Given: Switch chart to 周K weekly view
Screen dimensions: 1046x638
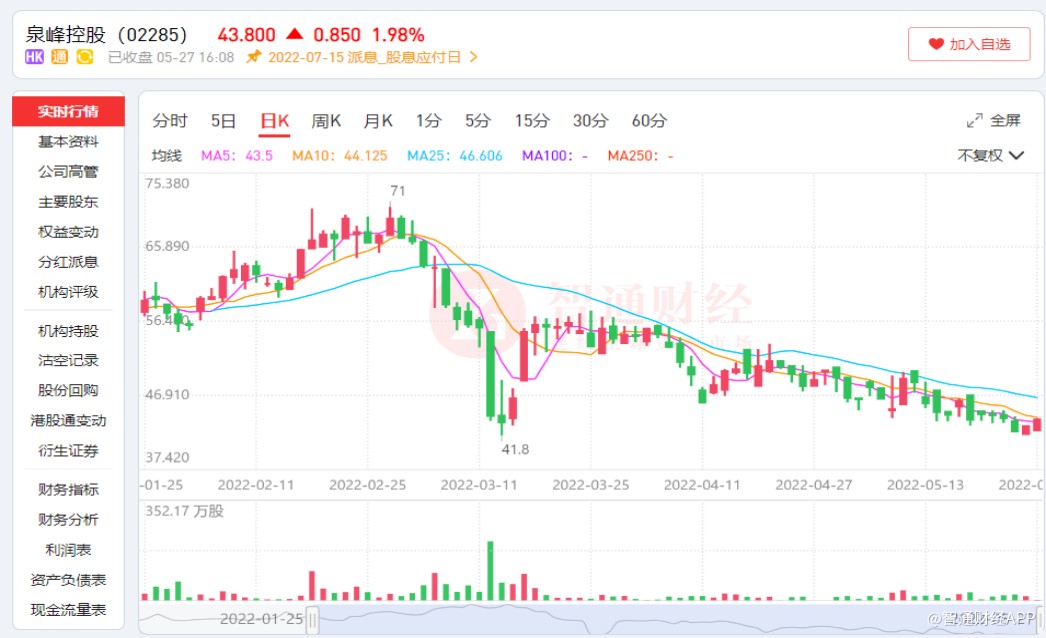Looking at the screenshot, I should [326, 121].
